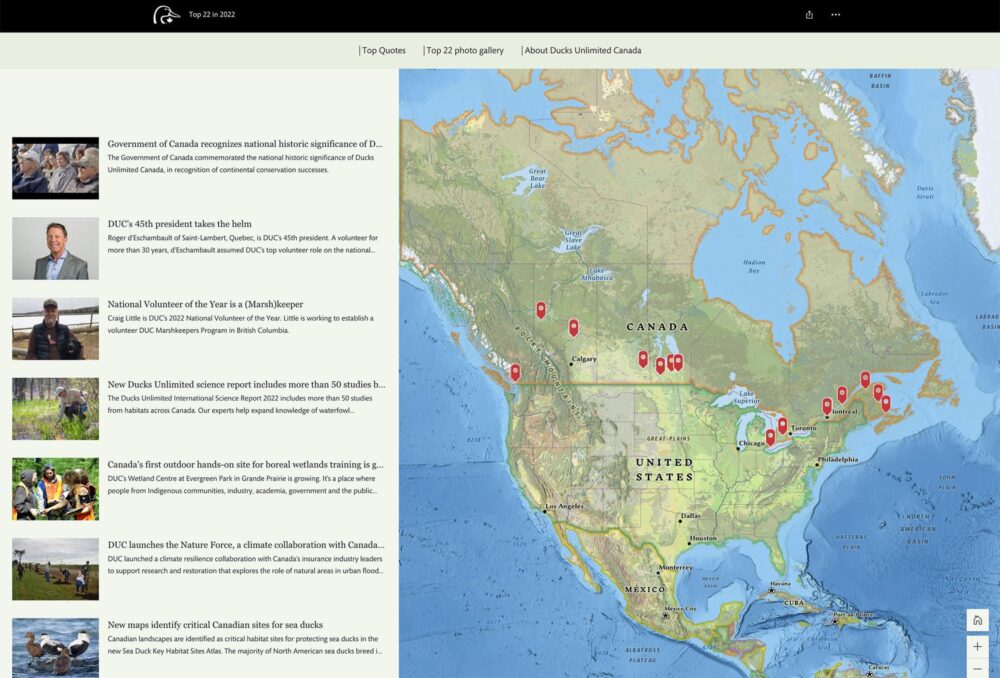Open "DUC's 45th president takes the helm" story
The image size is (1000, 678).
coord(180,224)
